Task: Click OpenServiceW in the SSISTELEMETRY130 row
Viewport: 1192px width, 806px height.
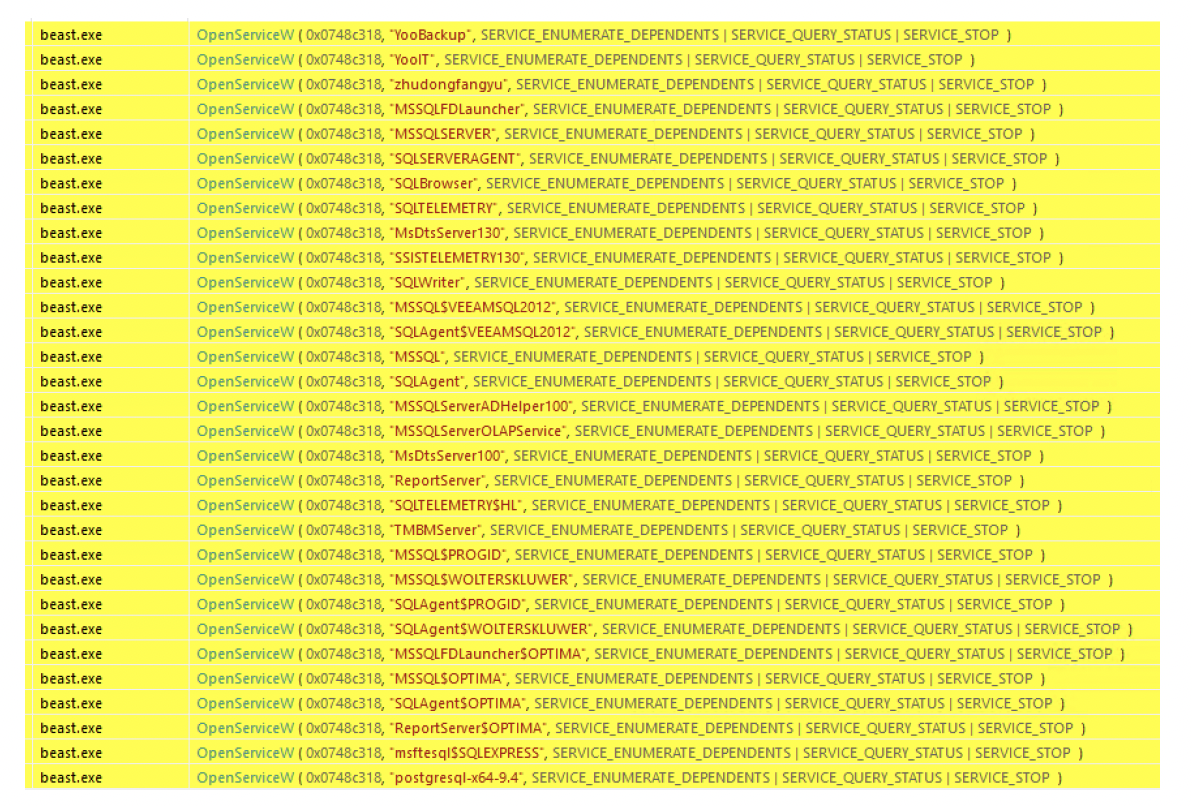Action: coord(245,258)
